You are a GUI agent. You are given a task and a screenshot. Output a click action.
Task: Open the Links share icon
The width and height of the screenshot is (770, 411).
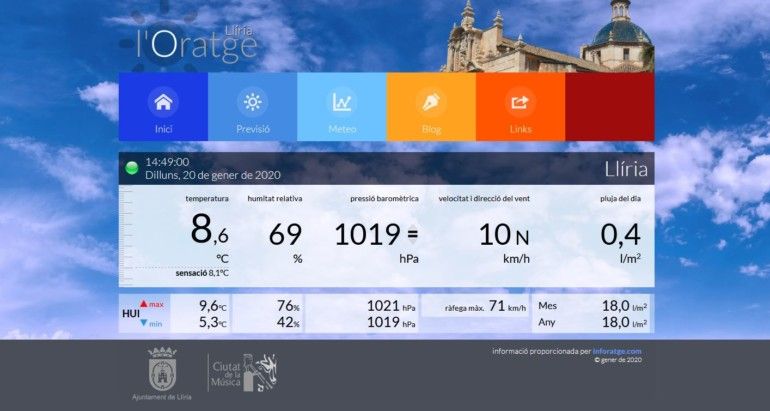(x=520, y=102)
